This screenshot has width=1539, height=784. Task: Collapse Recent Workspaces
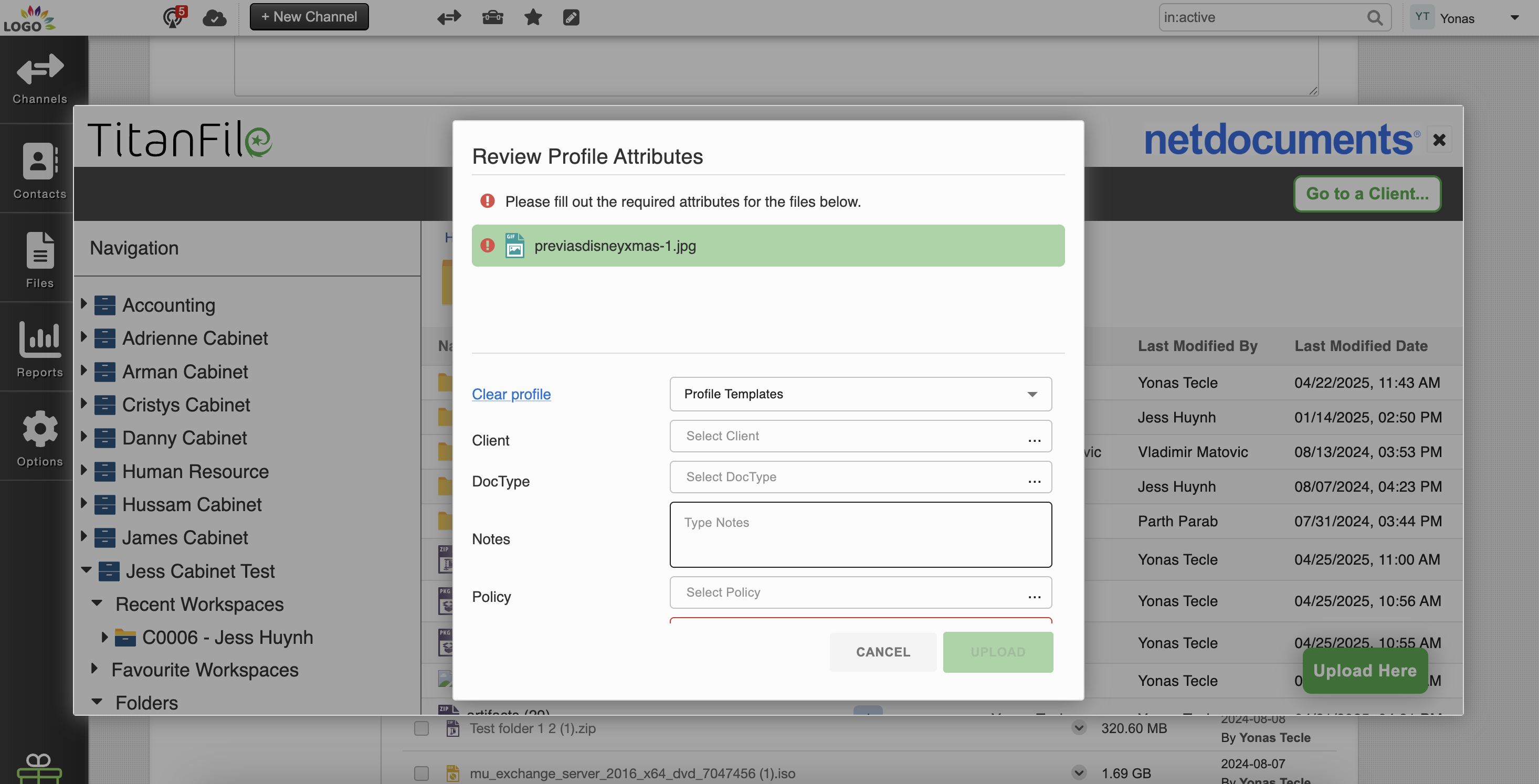[97, 603]
